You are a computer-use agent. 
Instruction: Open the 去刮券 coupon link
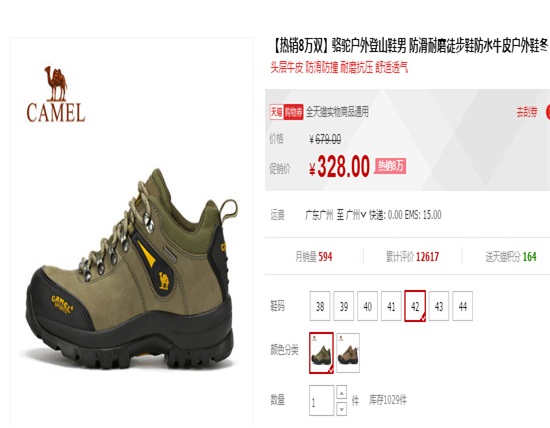[527, 112]
